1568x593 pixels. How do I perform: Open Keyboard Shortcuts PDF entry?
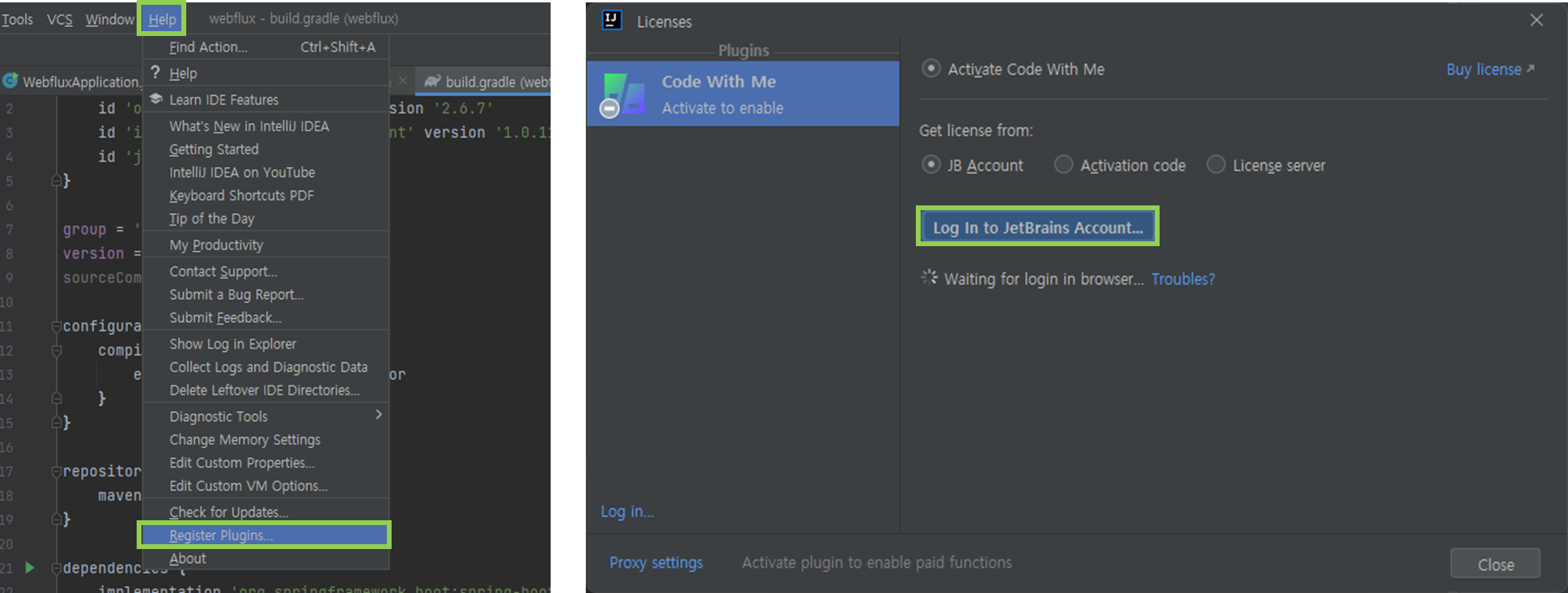pos(266,196)
